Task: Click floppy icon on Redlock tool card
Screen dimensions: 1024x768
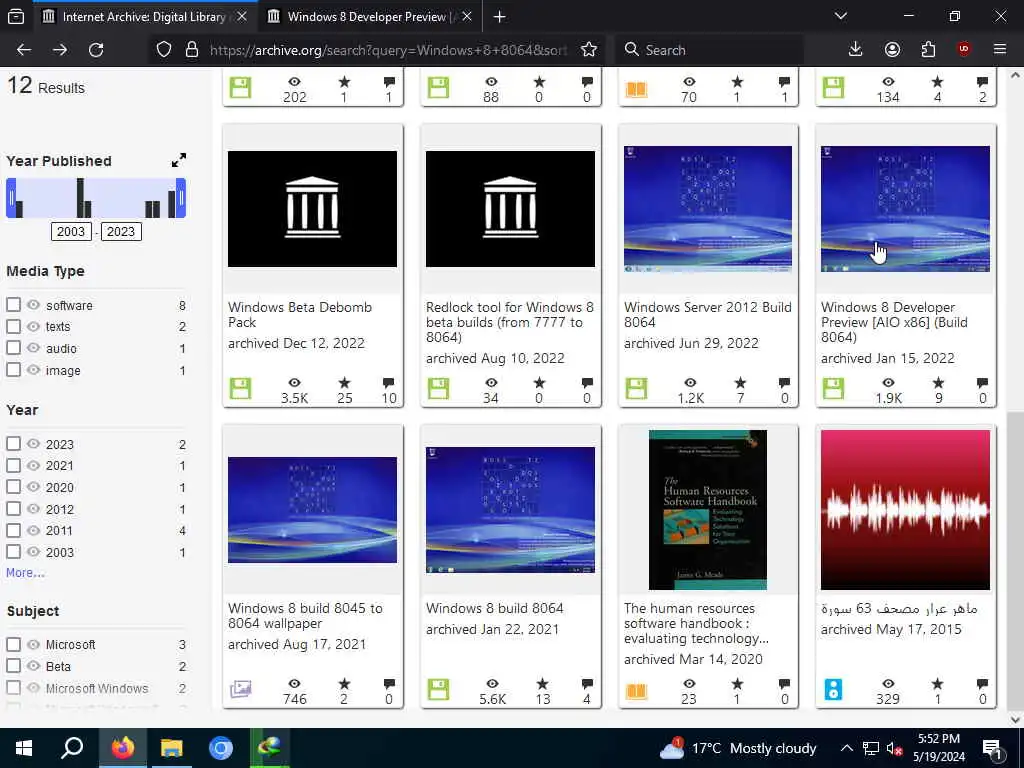Action: (x=438, y=389)
